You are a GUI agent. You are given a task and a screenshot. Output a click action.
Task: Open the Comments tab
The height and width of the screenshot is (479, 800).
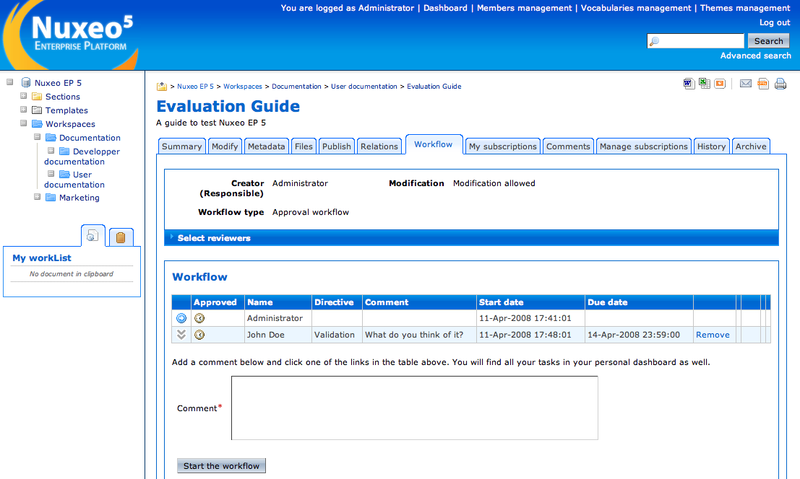click(x=568, y=146)
